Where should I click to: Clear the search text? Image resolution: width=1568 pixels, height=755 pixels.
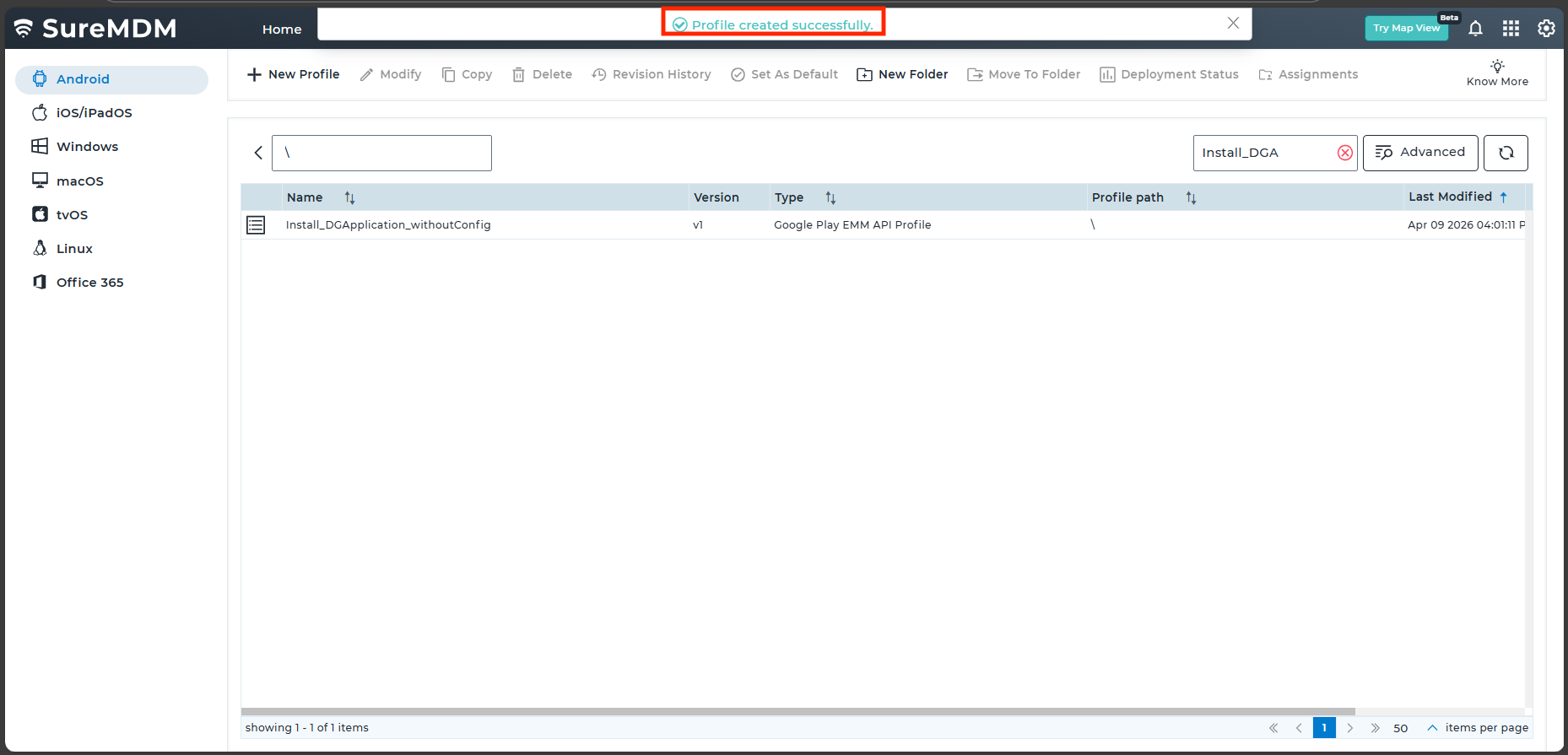coord(1344,153)
